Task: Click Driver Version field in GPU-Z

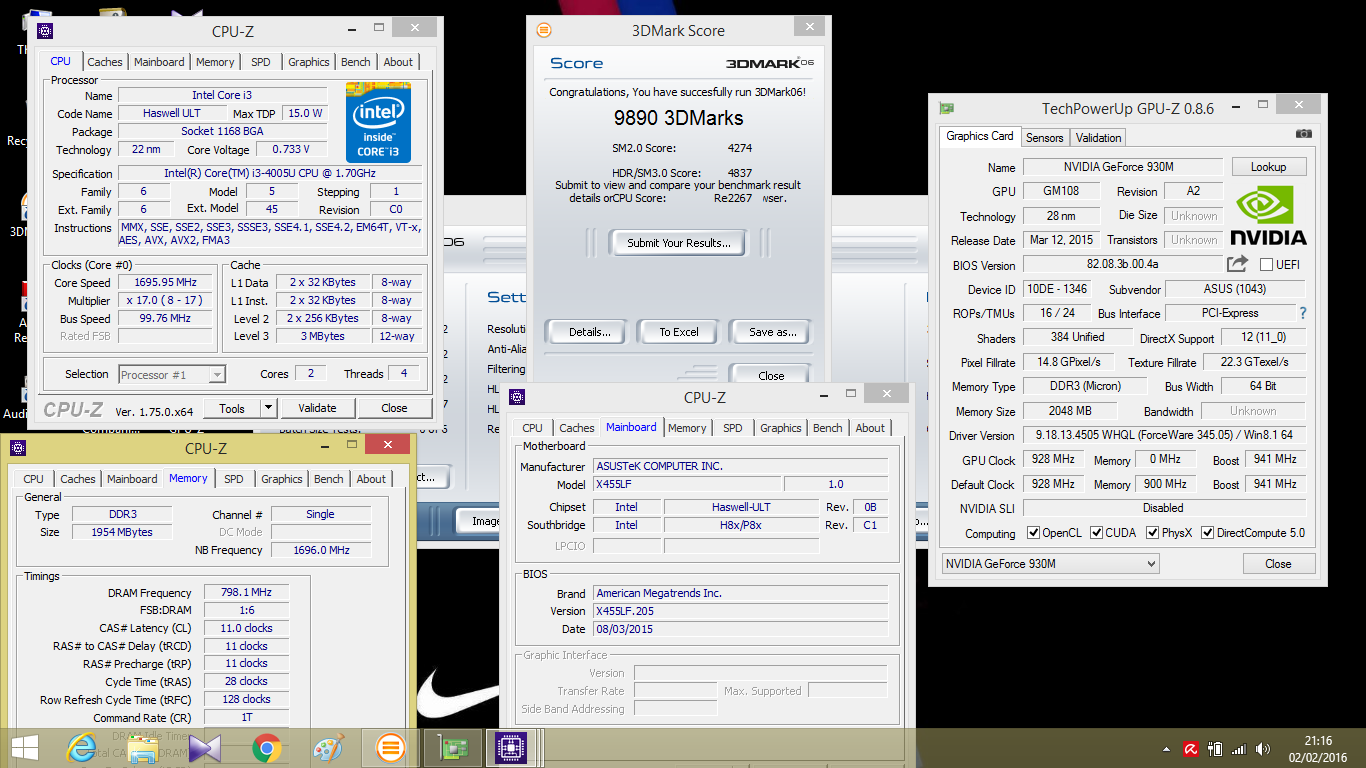Action: tap(1163, 436)
